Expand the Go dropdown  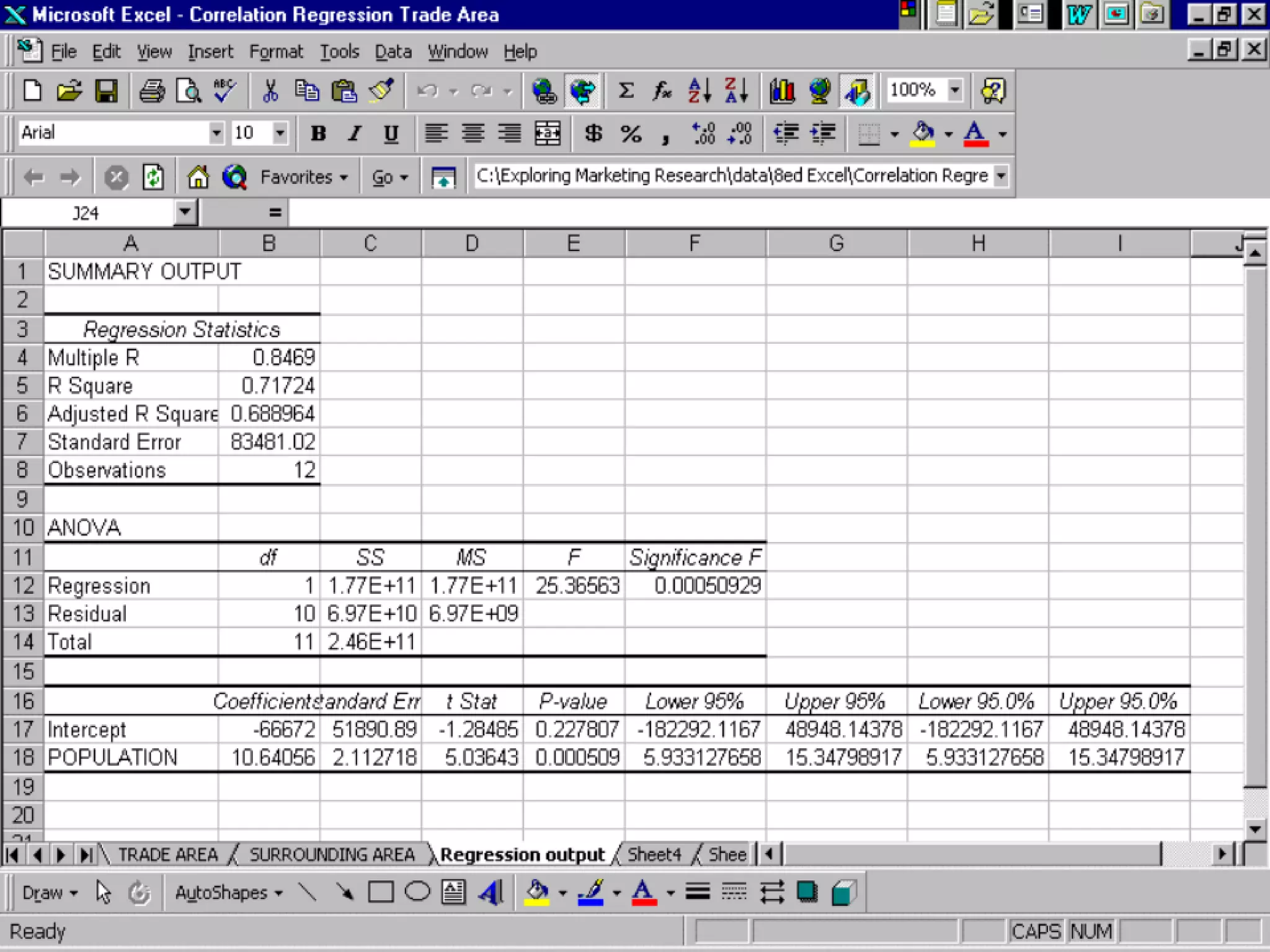[390, 177]
